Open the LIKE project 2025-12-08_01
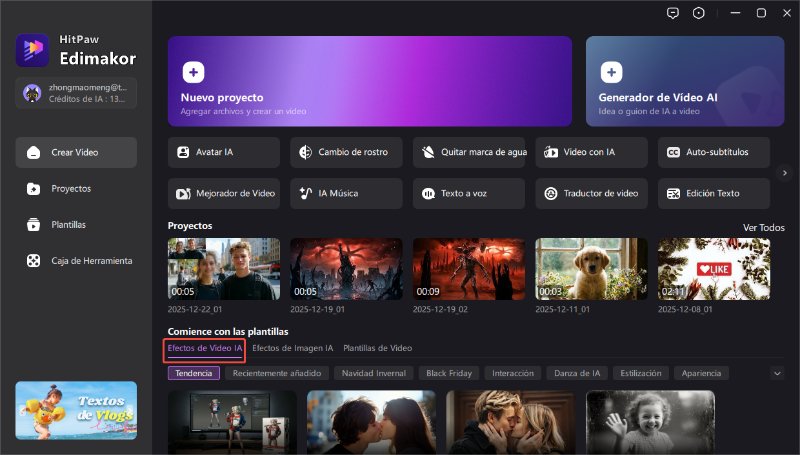The height and width of the screenshot is (455, 800). tap(714, 269)
